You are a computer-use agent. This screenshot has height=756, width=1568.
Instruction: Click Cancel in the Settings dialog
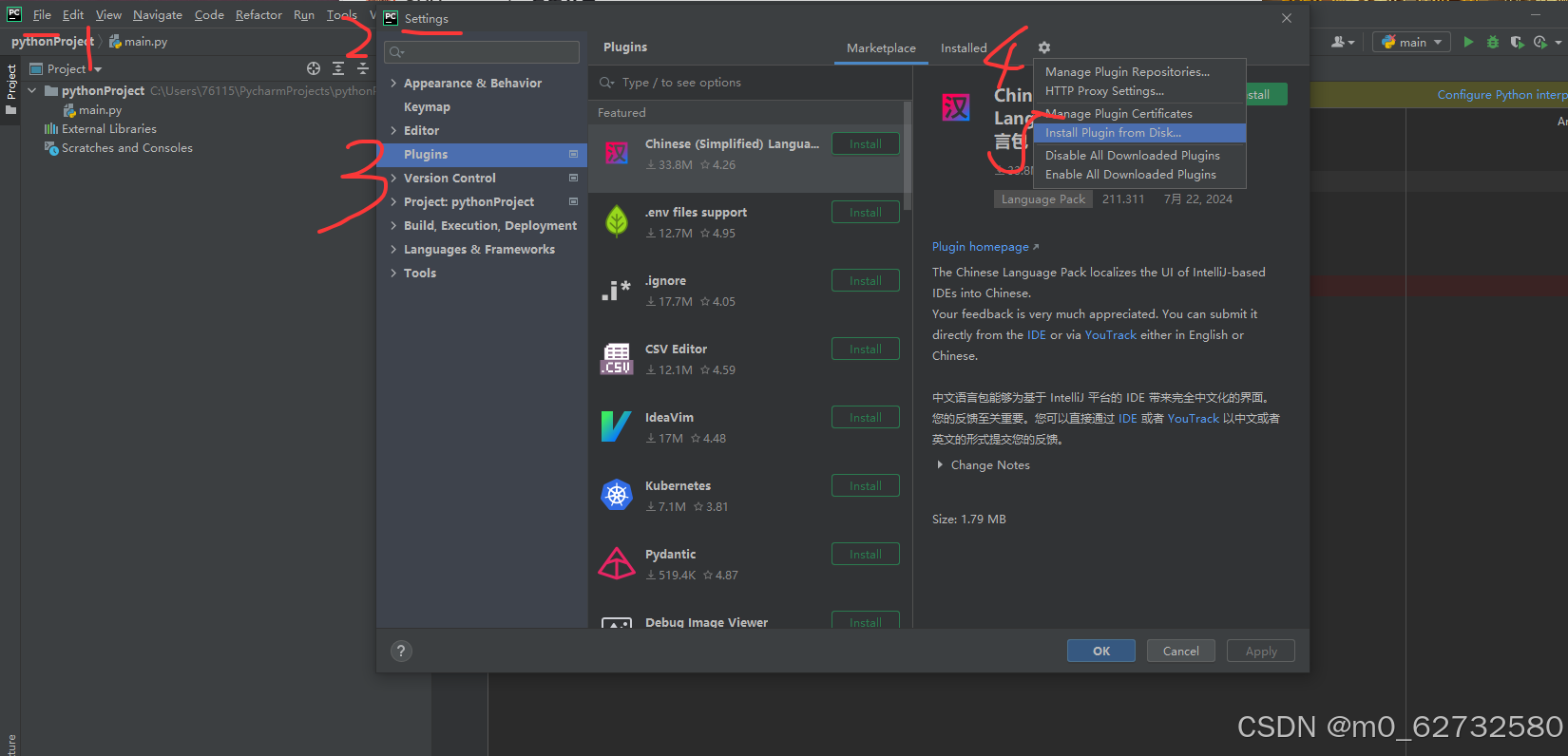point(1181,651)
